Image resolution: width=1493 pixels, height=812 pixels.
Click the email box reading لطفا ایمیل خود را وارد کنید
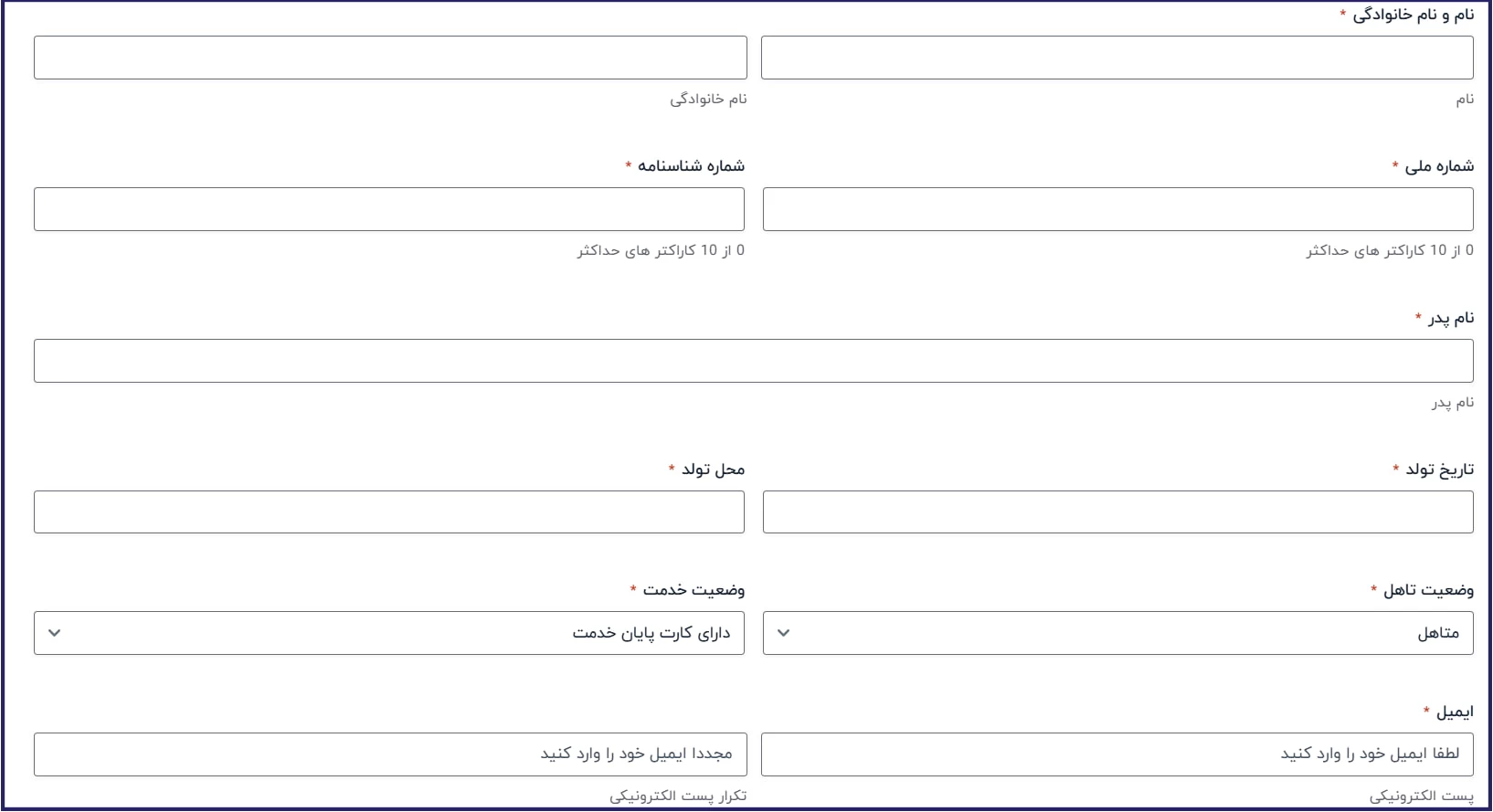(x=1117, y=754)
